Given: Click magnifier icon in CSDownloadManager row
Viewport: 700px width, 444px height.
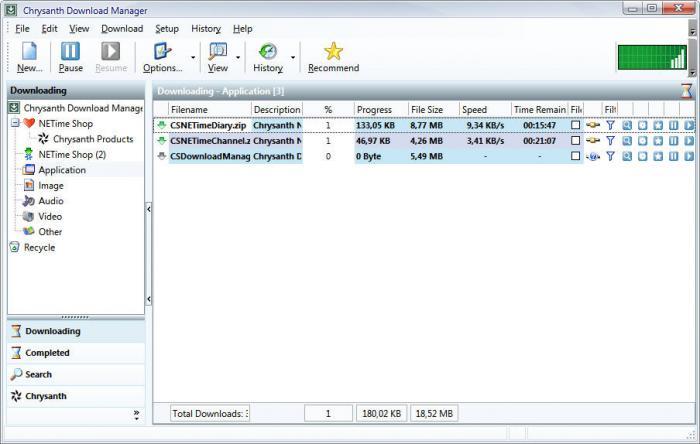Looking at the screenshot, I should click(627, 157).
